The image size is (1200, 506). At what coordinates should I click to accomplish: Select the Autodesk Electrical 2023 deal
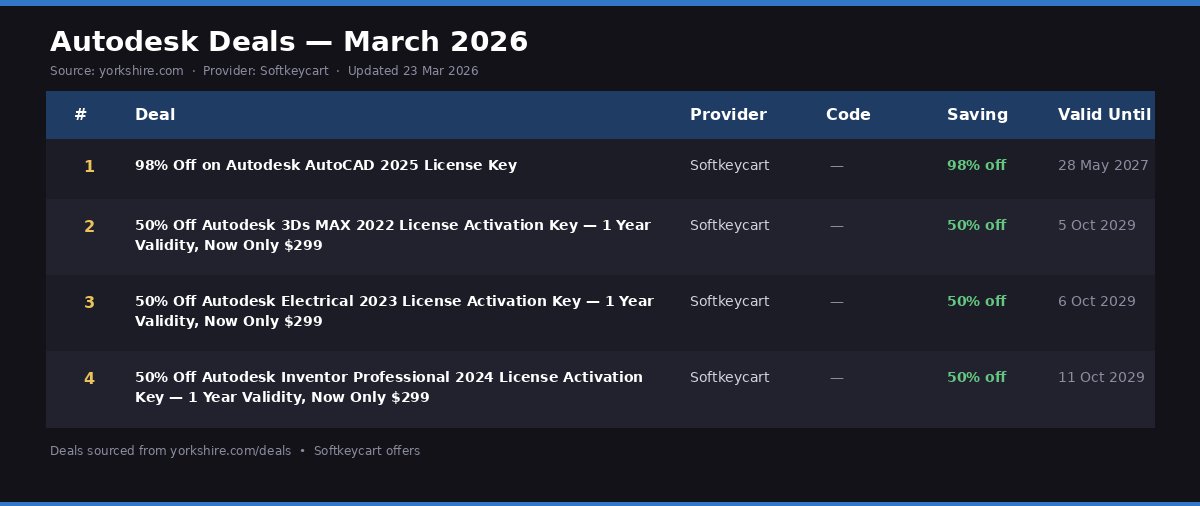[394, 311]
